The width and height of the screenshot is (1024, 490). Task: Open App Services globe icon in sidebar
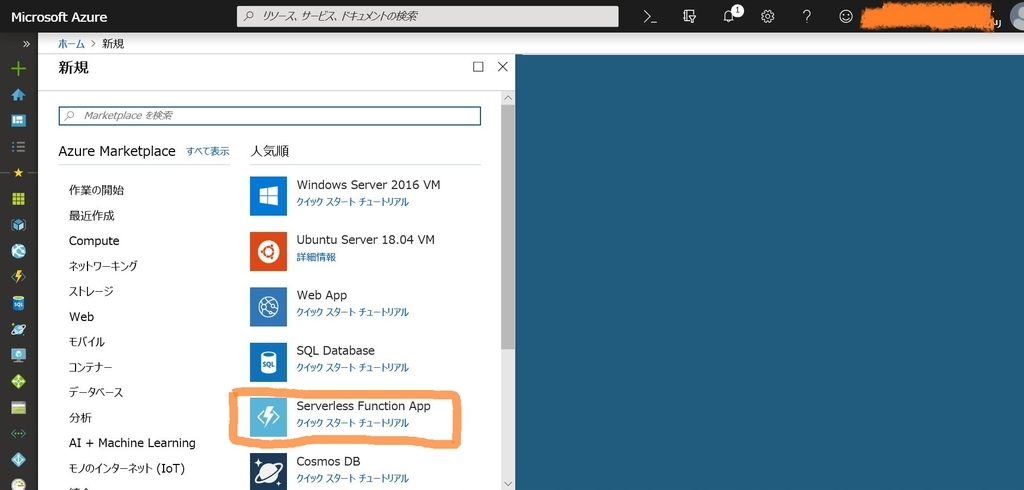pyautogui.click(x=18, y=251)
